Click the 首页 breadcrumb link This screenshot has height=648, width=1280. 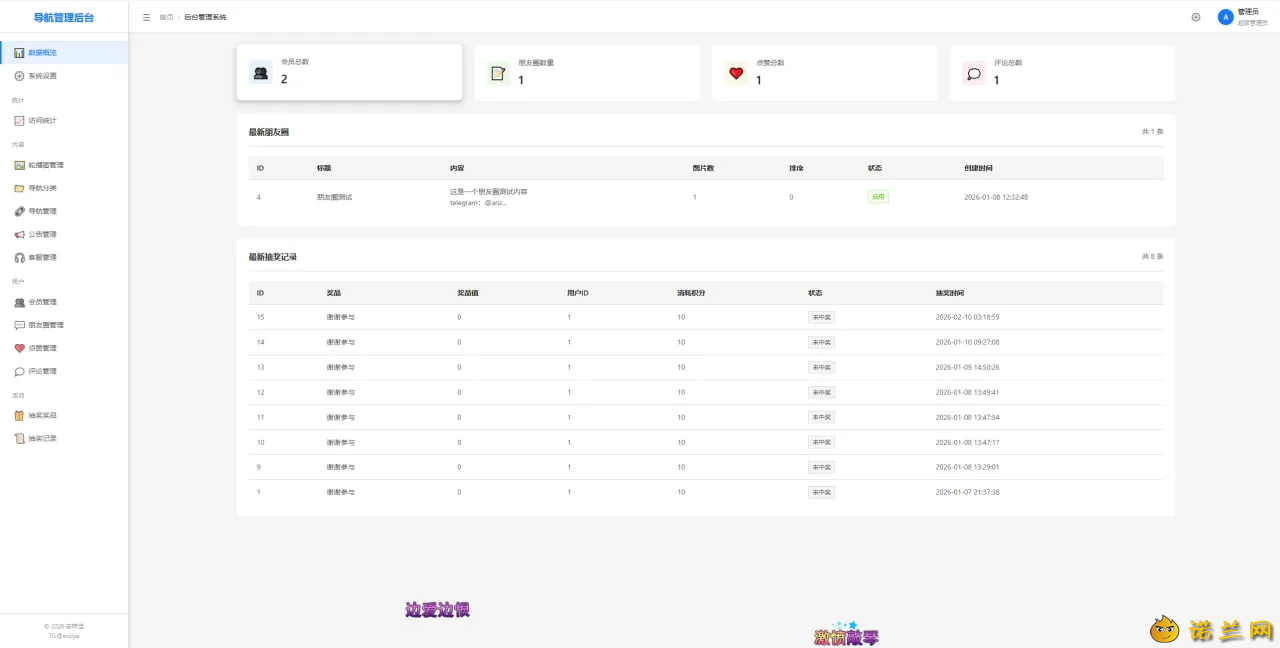(x=166, y=17)
